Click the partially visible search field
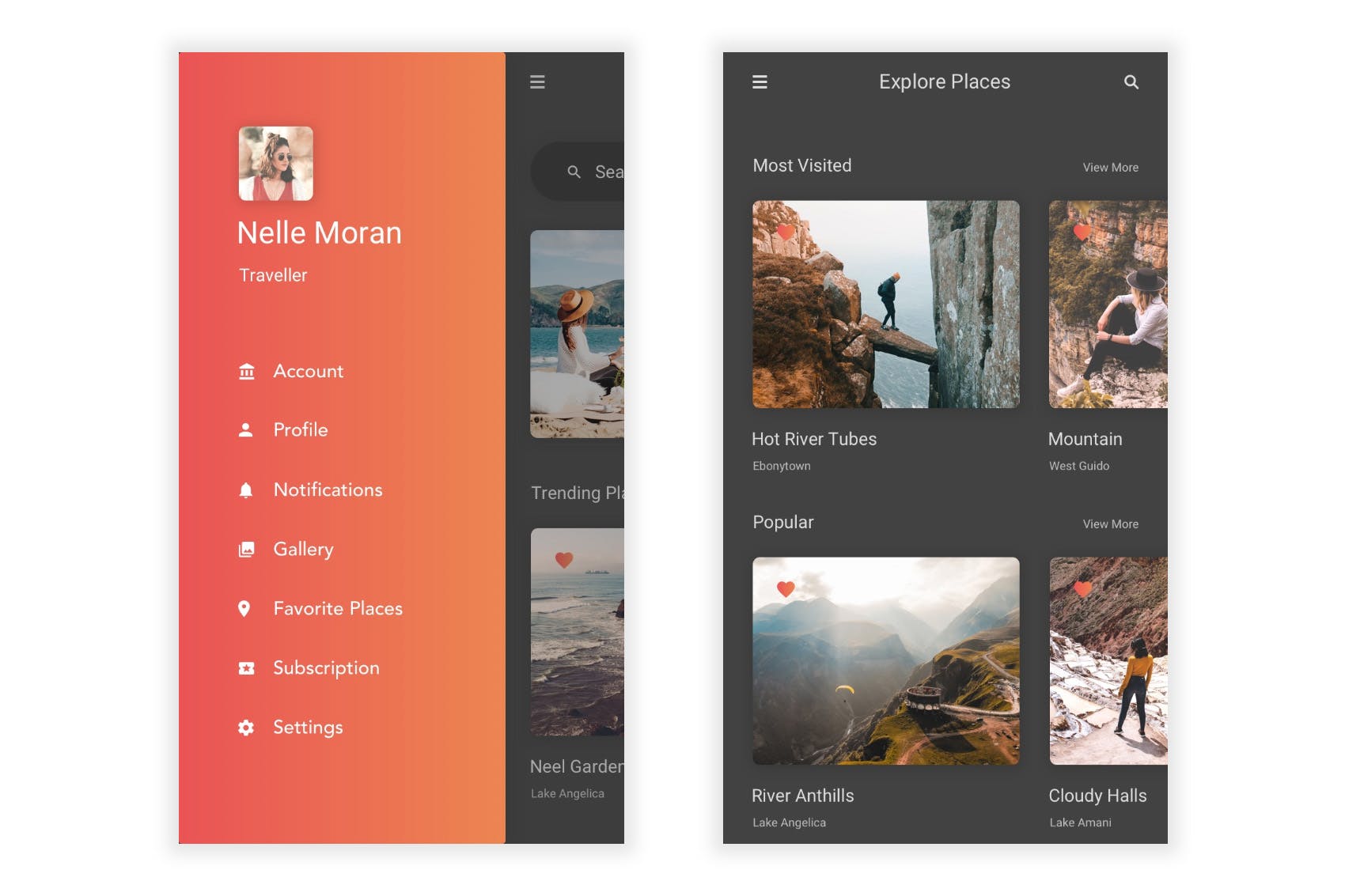The width and height of the screenshot is (1345, 896). point(585,172)
